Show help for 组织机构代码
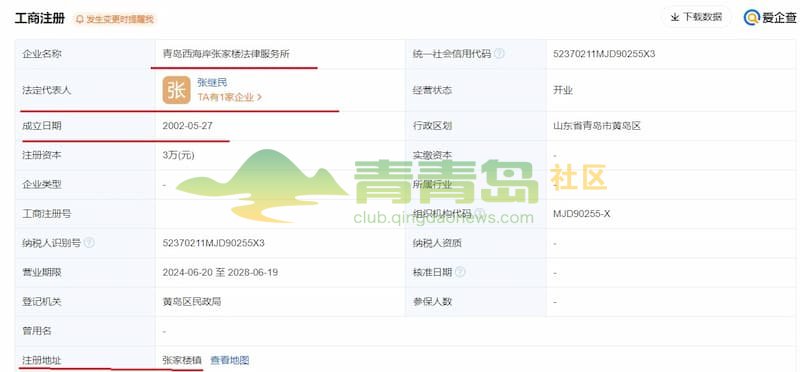Screen dimensions: 800x372 (480, 213)
